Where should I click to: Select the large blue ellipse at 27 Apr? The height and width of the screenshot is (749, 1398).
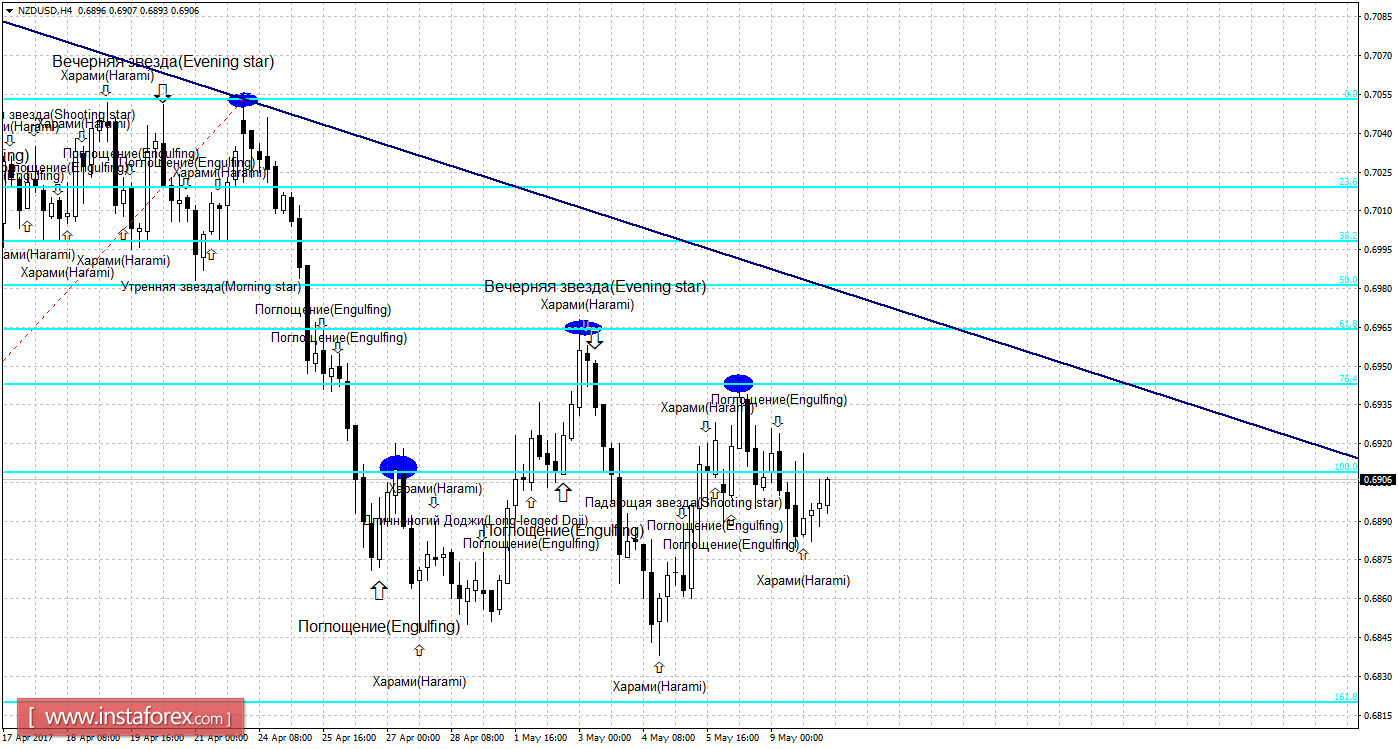click(x=398, y=465)
